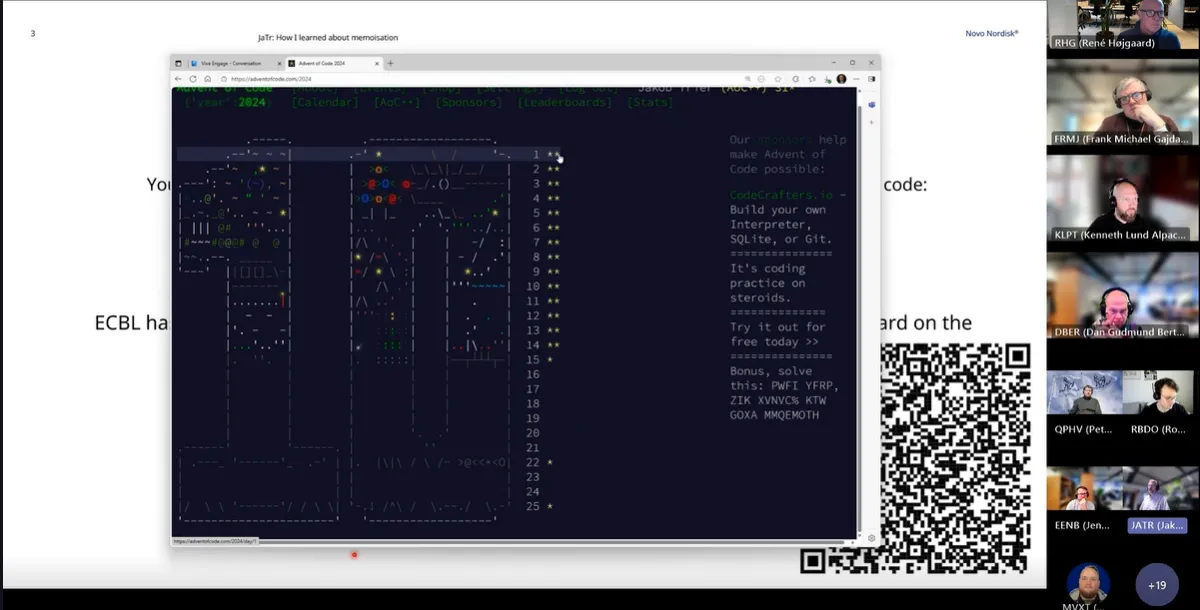Open the page settings gear at bottom right
Viewport: 1200px width, 610px height.
pyautogui.click(x=871, y=538)
